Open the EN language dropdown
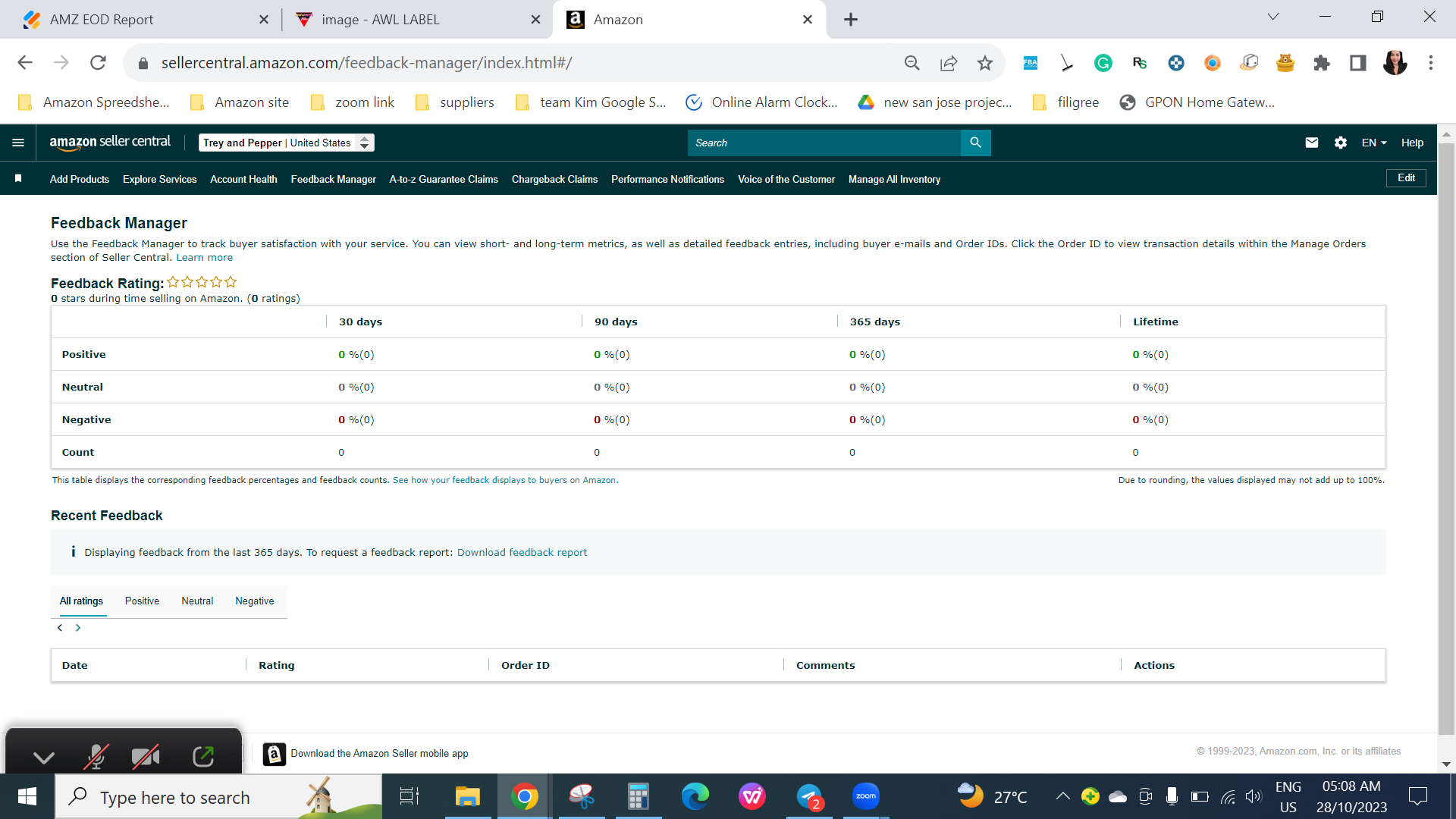 [1374, 143]
